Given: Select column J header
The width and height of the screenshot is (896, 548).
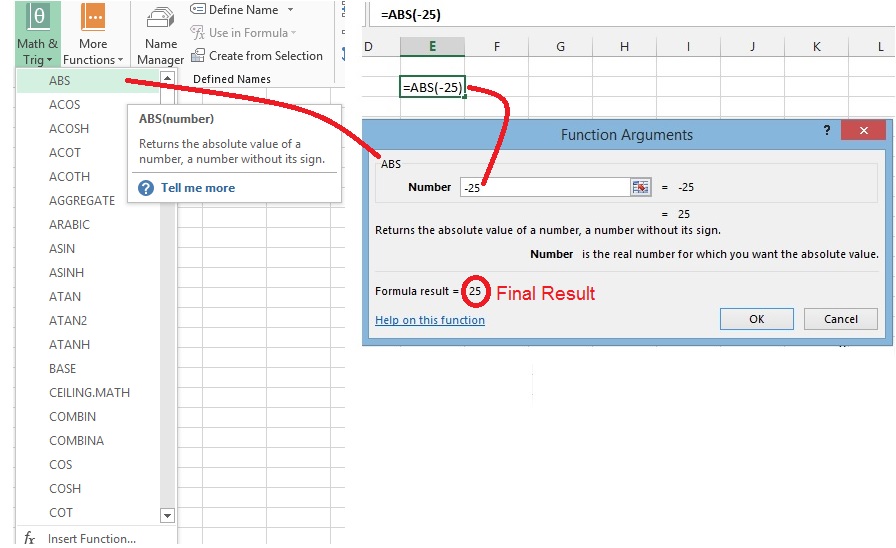Looking at the screenshot, I should click(x=753, y=46).
